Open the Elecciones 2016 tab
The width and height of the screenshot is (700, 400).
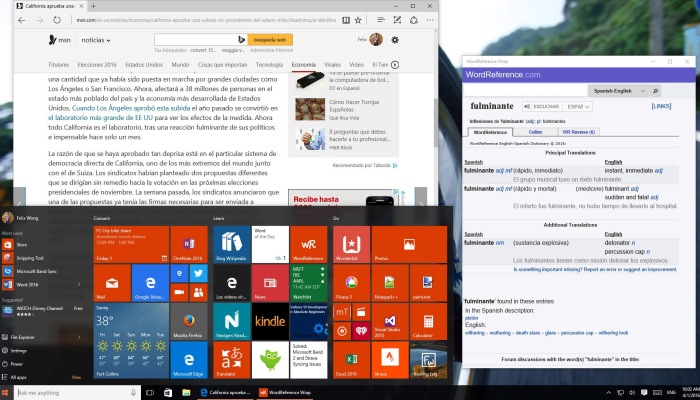97,65
